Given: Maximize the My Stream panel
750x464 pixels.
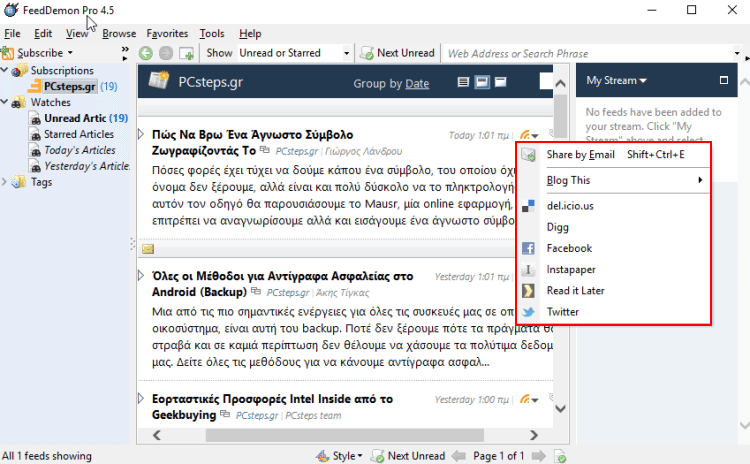Looking at the screenshot, I should pyautogui.click(x=724, y=80).
